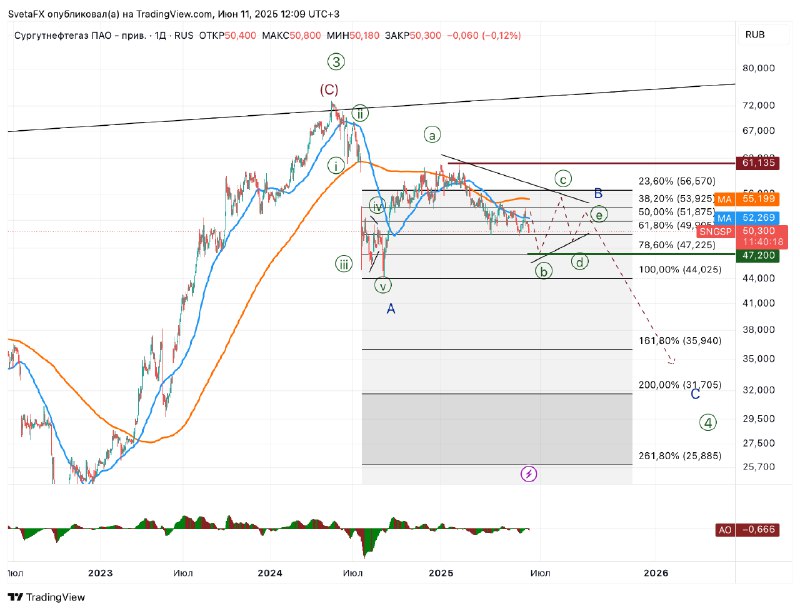Click the 61,135 dark red price tag
Image resolution: width=800 pixels, height=611 pixels.
point(758,163)
